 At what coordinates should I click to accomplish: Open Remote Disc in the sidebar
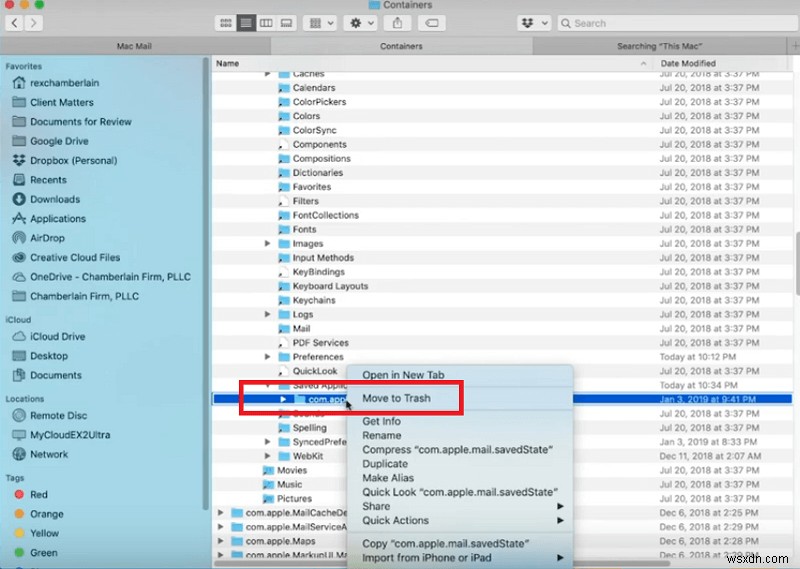coord(58,415)
